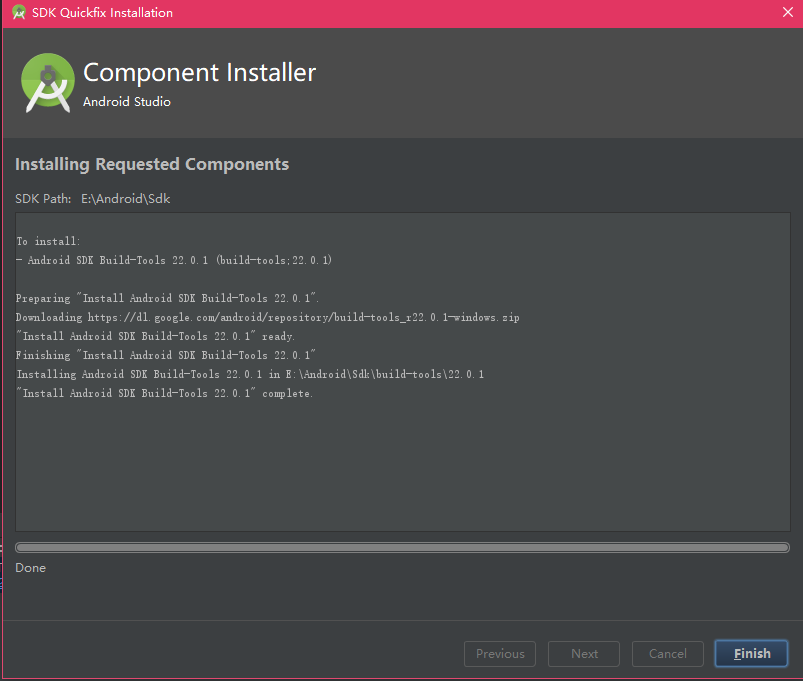
Task: Click the Finish button
Action: (x=751, y=653)
